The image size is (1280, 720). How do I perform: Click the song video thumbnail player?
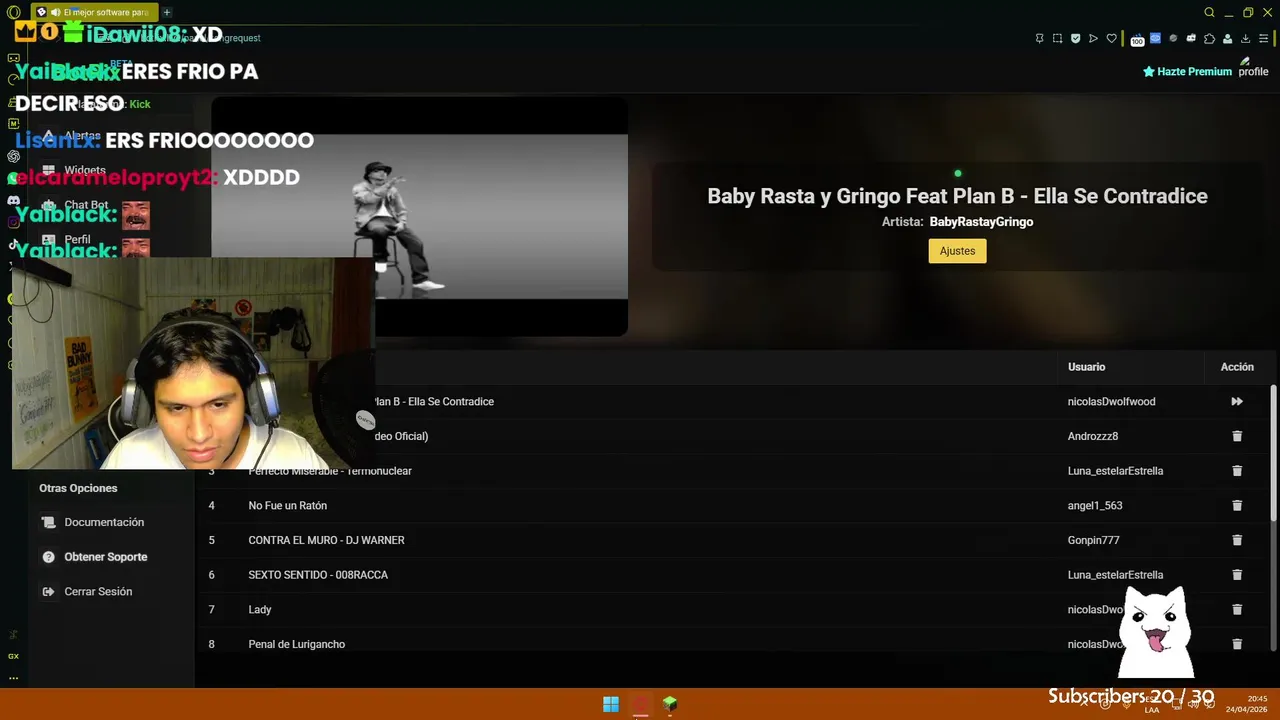419,216
